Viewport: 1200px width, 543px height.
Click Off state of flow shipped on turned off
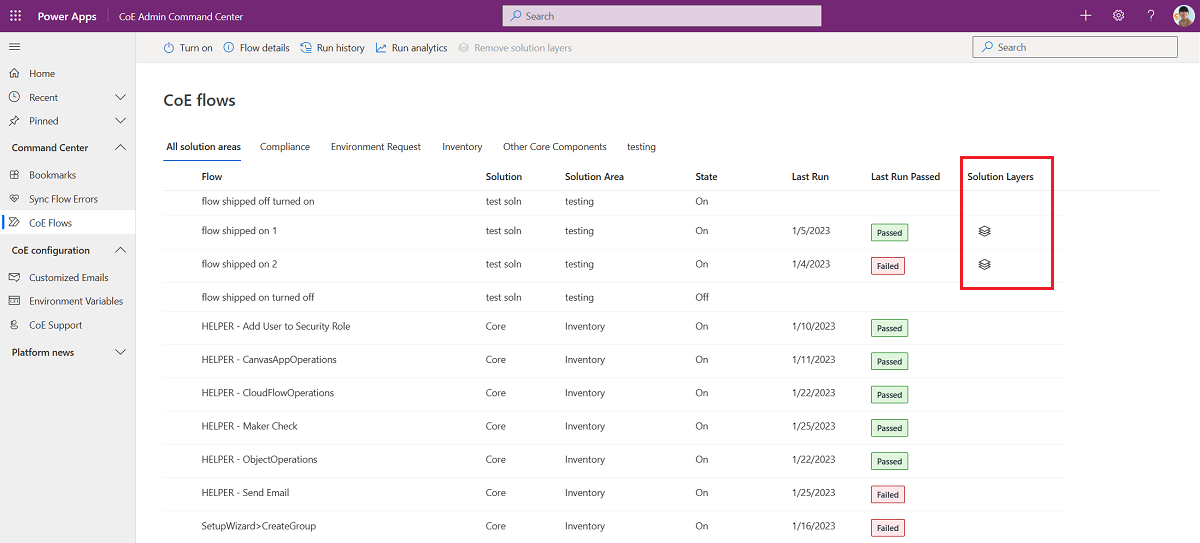[x=702, y=297]
